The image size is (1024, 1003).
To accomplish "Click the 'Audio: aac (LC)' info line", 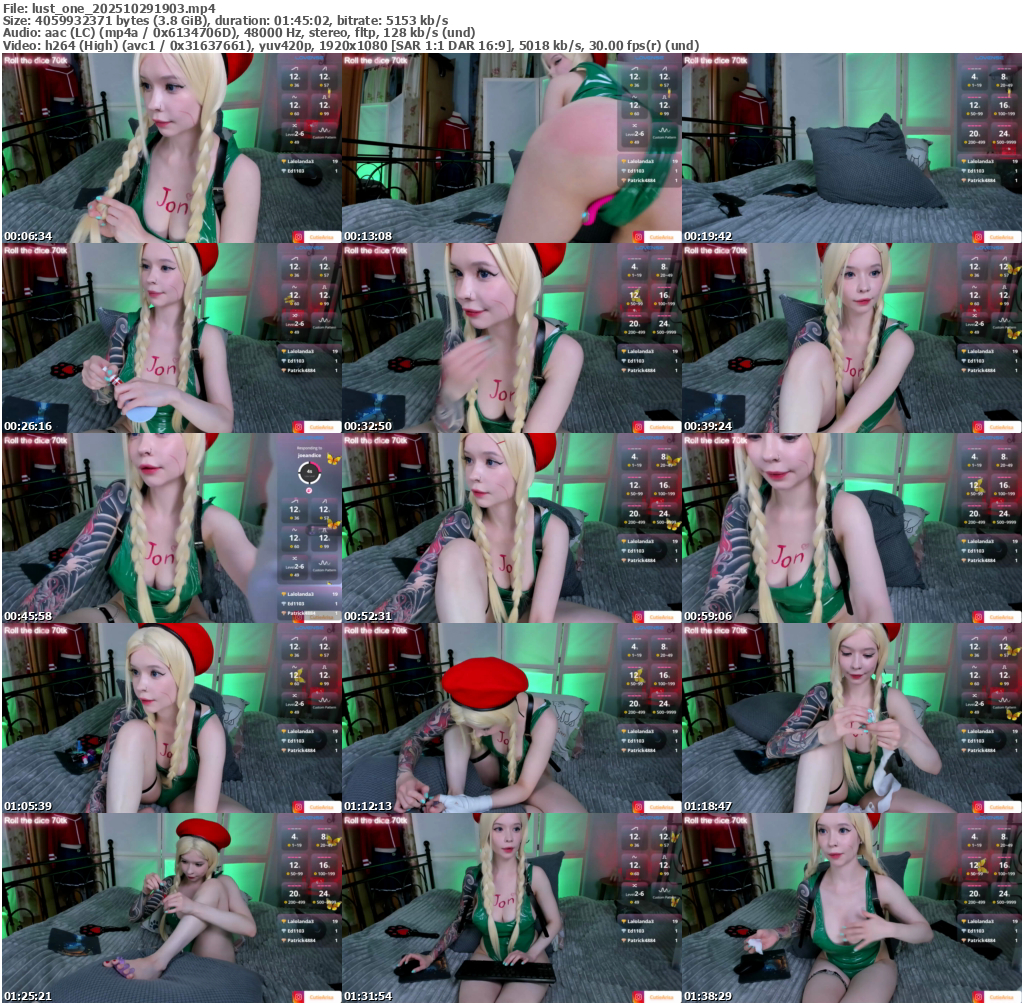I will (x=239, y=33).
